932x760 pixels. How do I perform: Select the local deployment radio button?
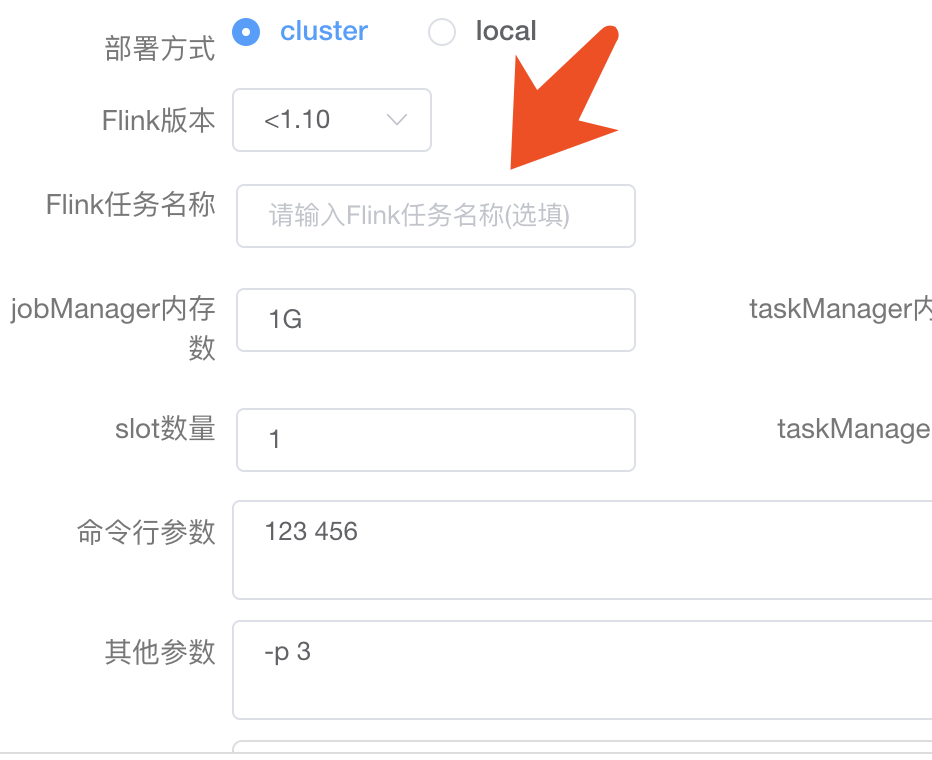442,31
